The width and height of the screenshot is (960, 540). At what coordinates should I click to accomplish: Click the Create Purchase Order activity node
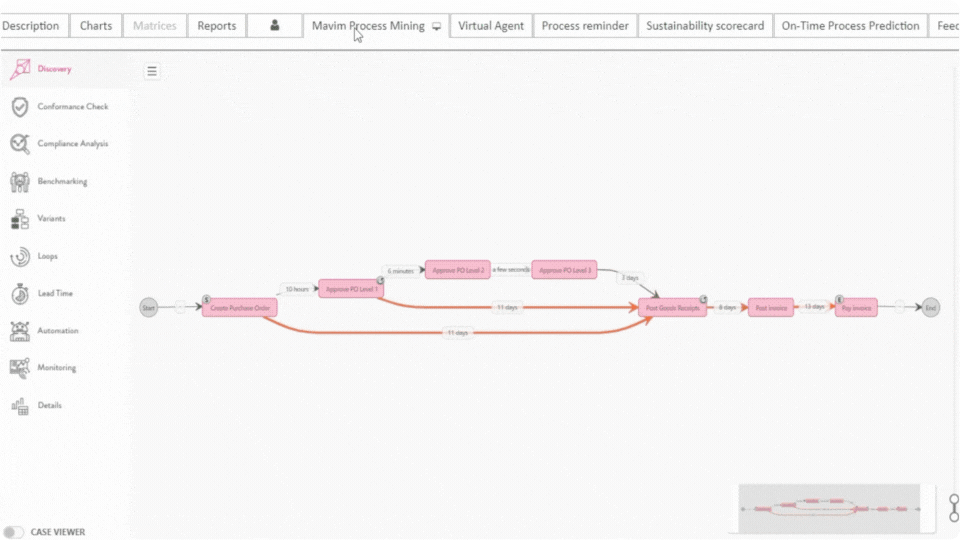[x=240, y=308]
